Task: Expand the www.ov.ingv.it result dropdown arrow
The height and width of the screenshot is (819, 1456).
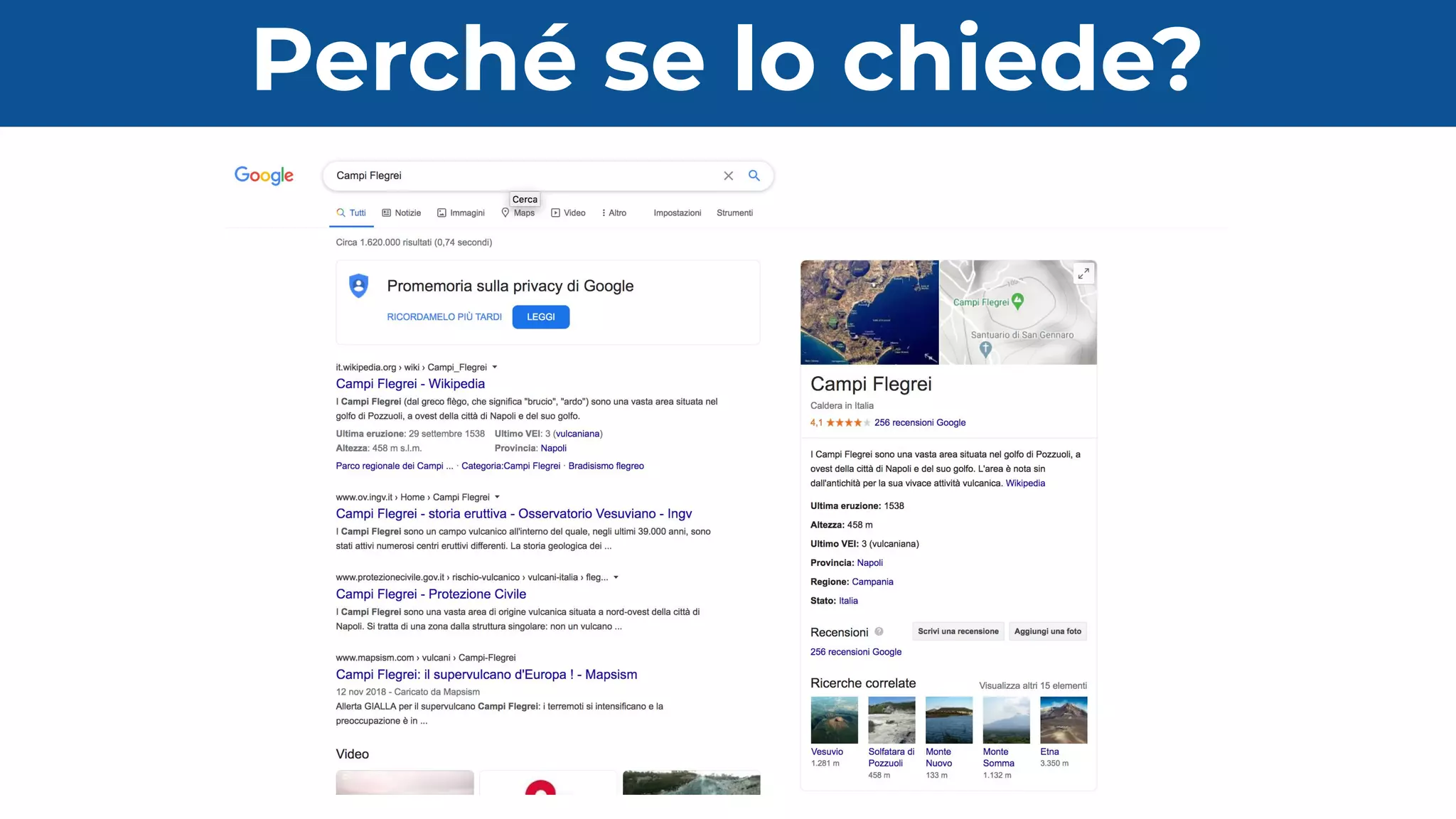Action: (x=497, y=497)
